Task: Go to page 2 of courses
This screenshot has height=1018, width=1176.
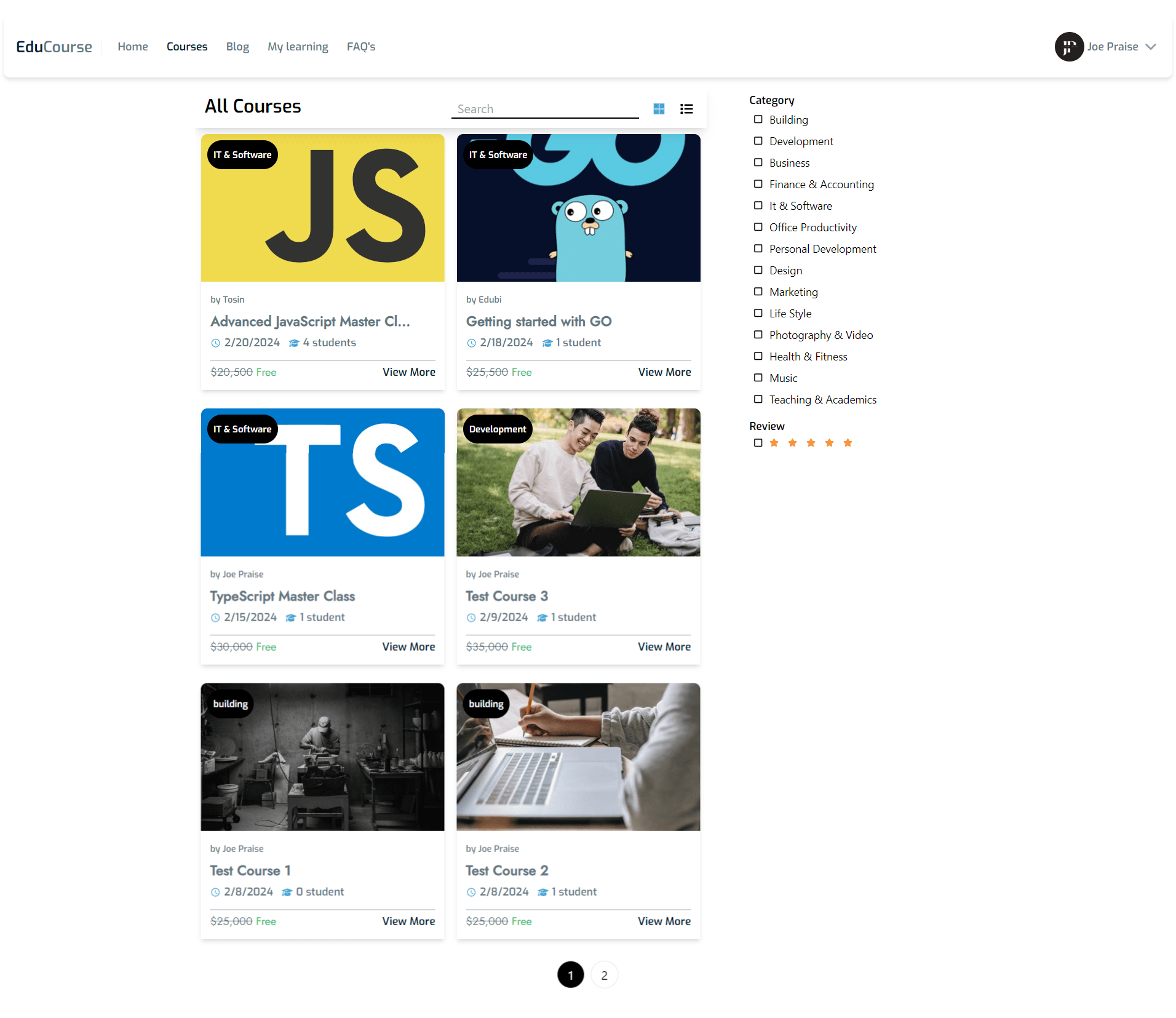Action: point(604,975)
